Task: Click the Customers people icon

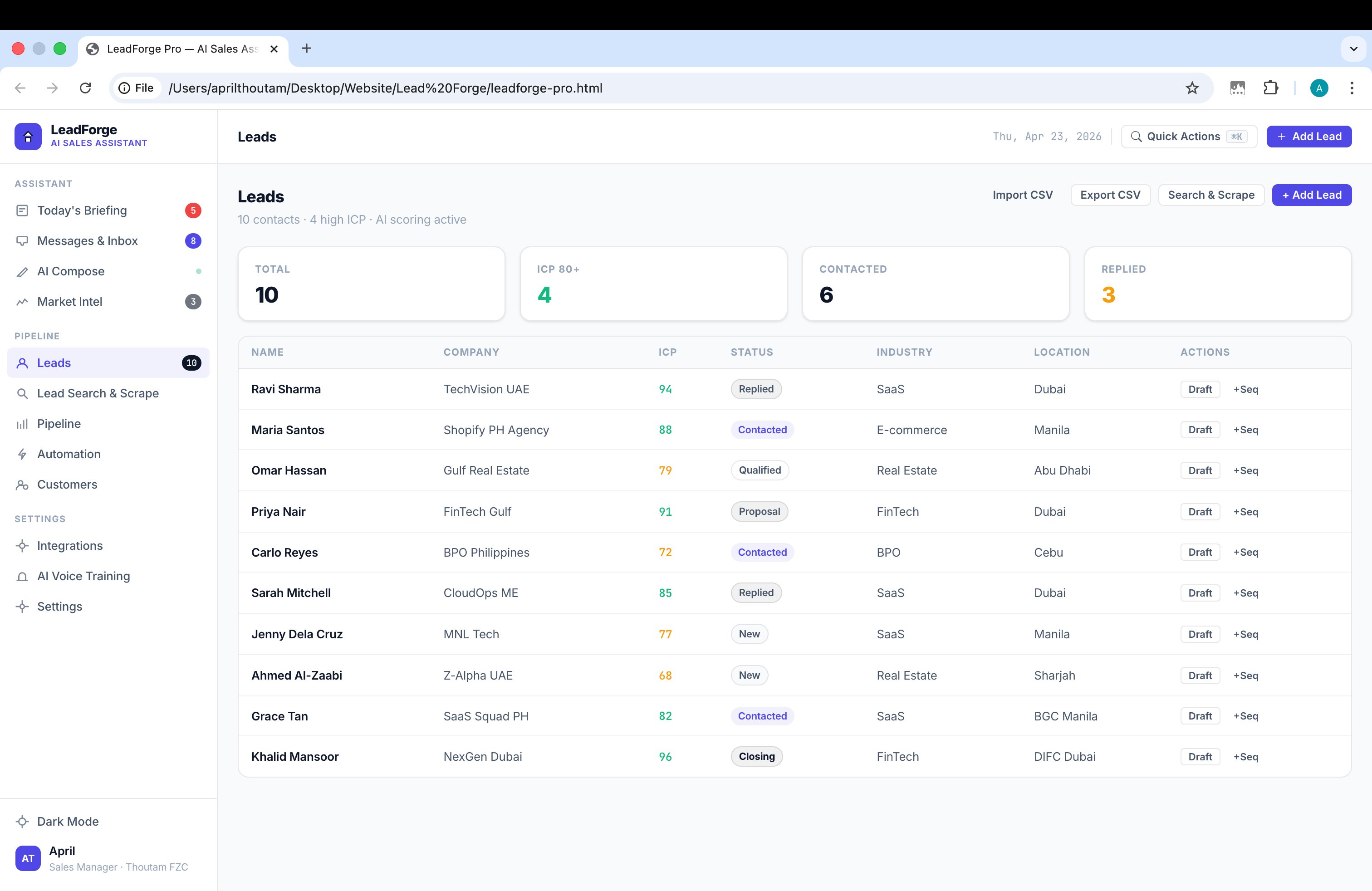Action: pos(23,485)
